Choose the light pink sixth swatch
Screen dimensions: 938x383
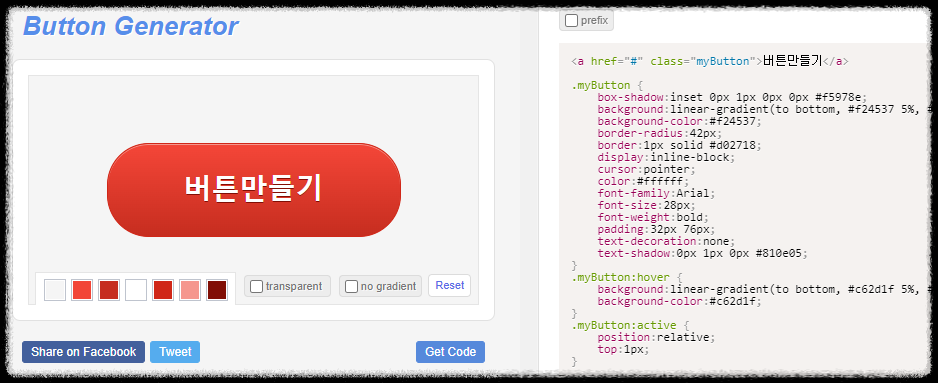190,290
